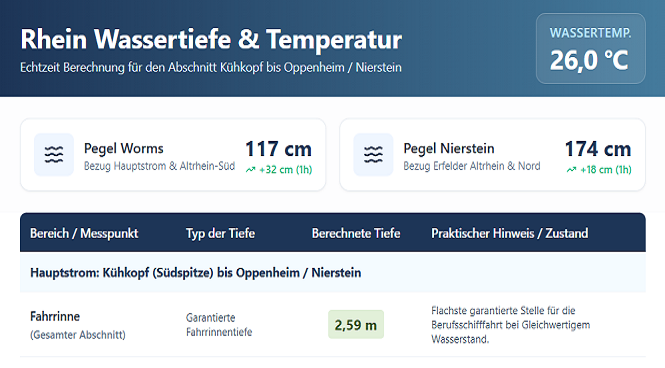The height and width of the screenshot is (368, 665).
Task: Click the wave icon beside Pegel Worms
Action: pos(54,155)
